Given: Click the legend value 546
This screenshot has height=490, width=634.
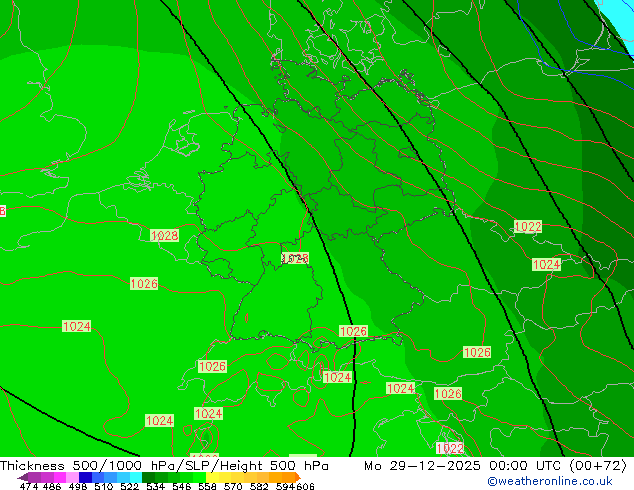Looking at the screenshot, I should (x=182, y=486).
